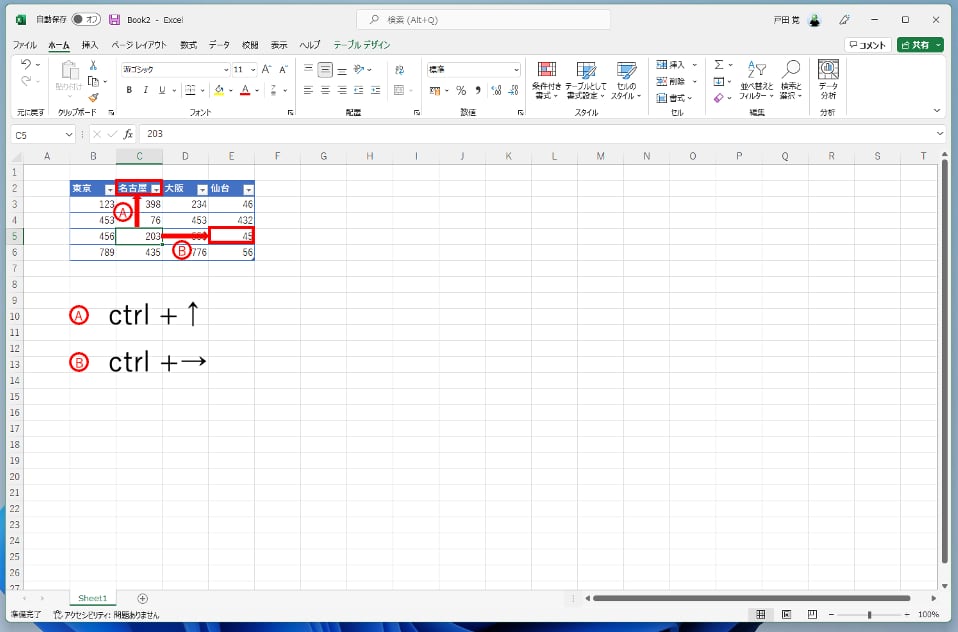Click the Undo icon

tap(26, 64)
